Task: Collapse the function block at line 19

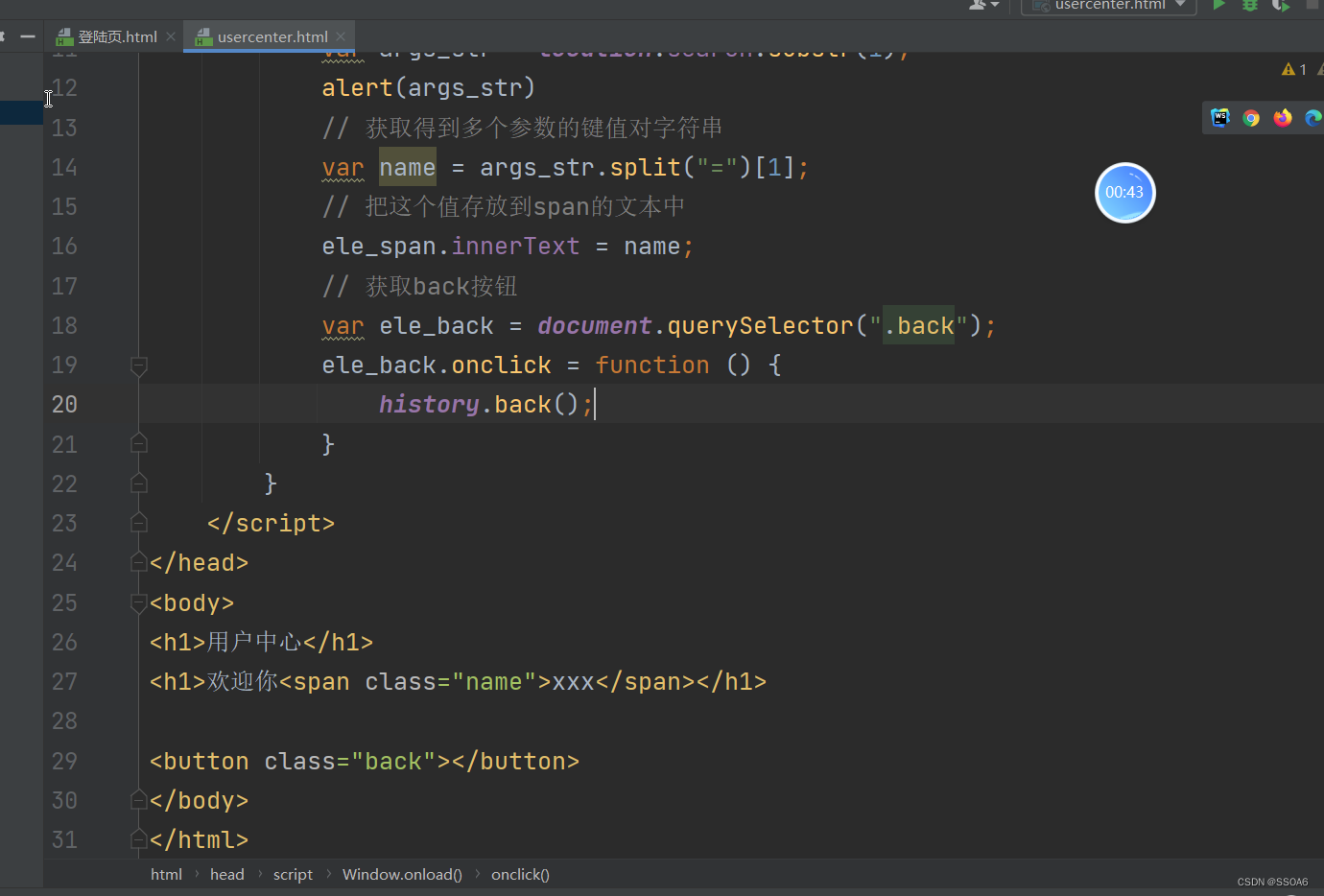Action: click(139, 365)
